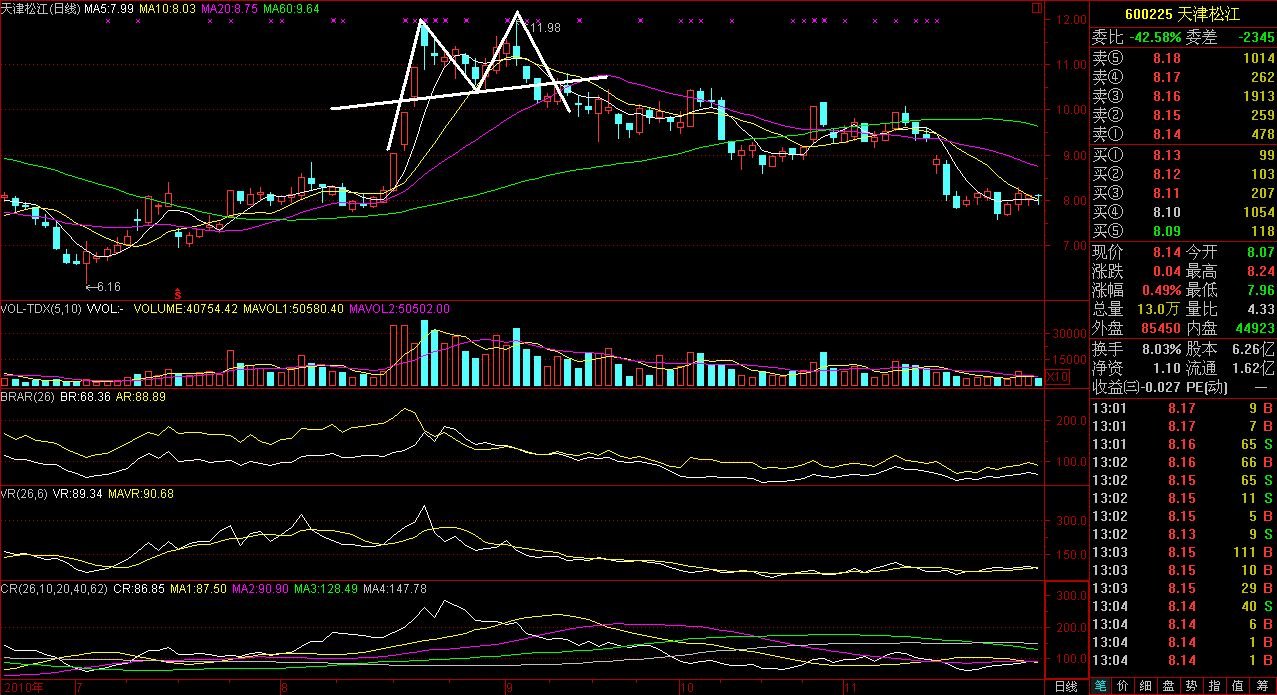The height and width of the screenshot is (695, 1277).
Task: Click the 总量 value 13.0万
Action: pyautogui.click(x=1159, y=309)
